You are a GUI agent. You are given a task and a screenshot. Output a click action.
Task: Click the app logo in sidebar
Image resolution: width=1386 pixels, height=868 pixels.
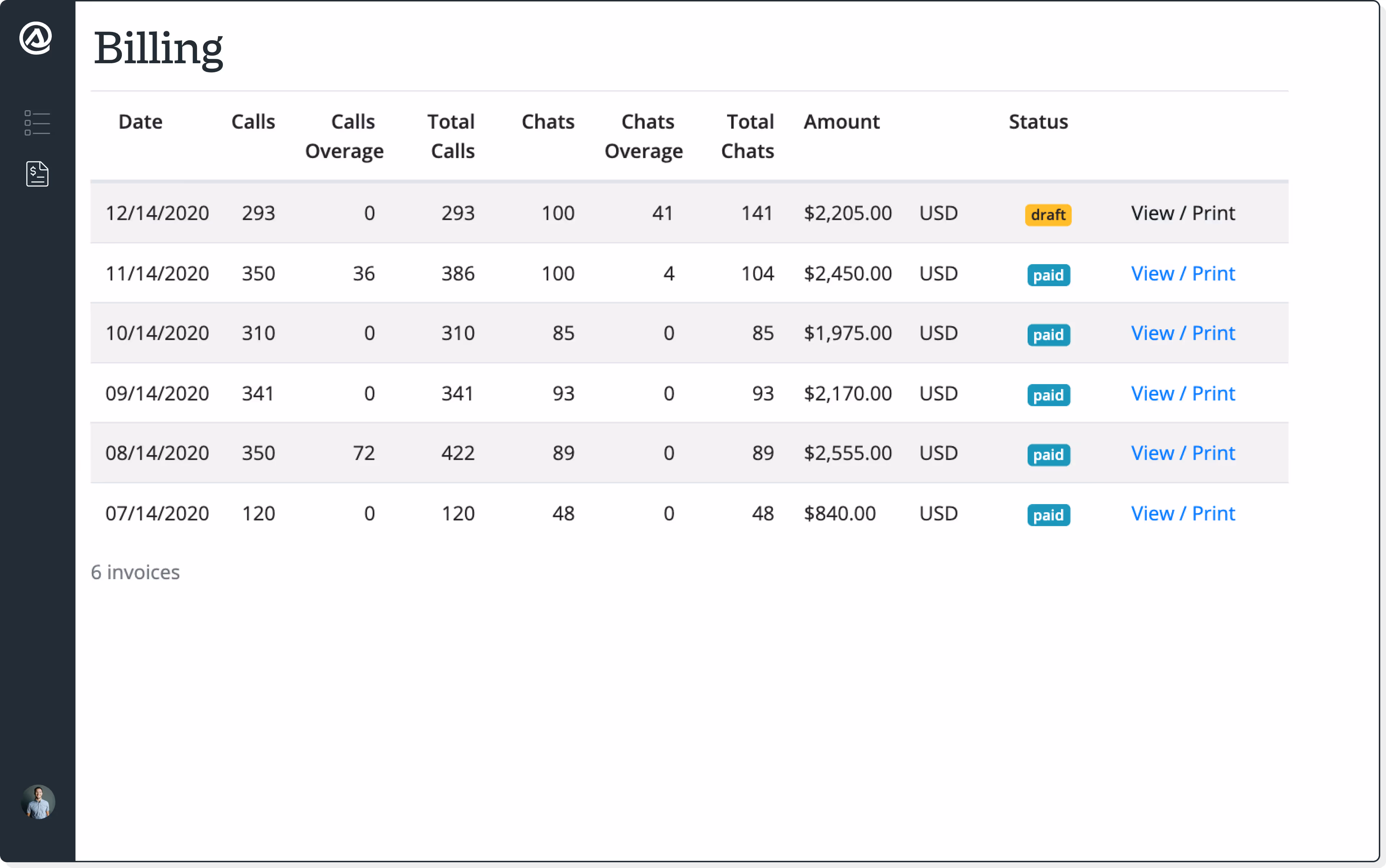(x=36, y=38)
